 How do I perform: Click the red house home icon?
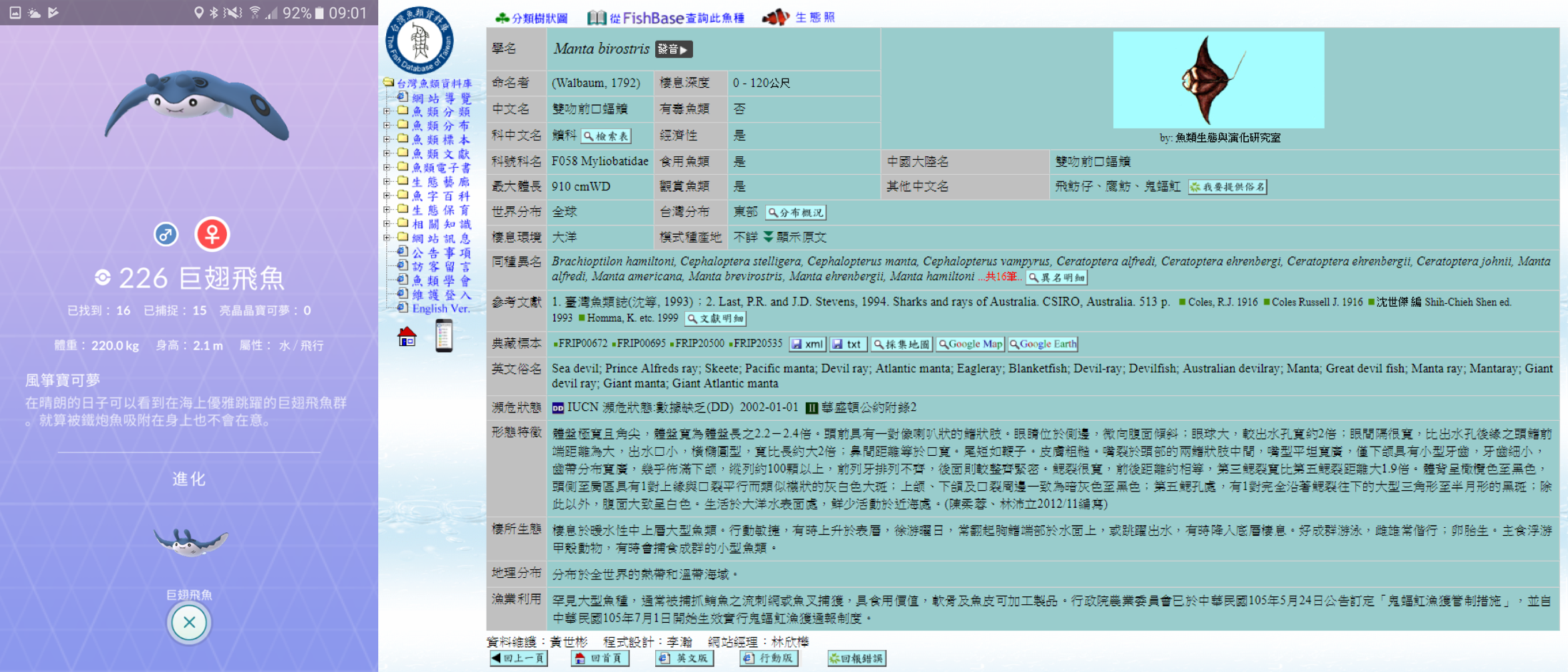pyautogui.click(x=407, y=336)
